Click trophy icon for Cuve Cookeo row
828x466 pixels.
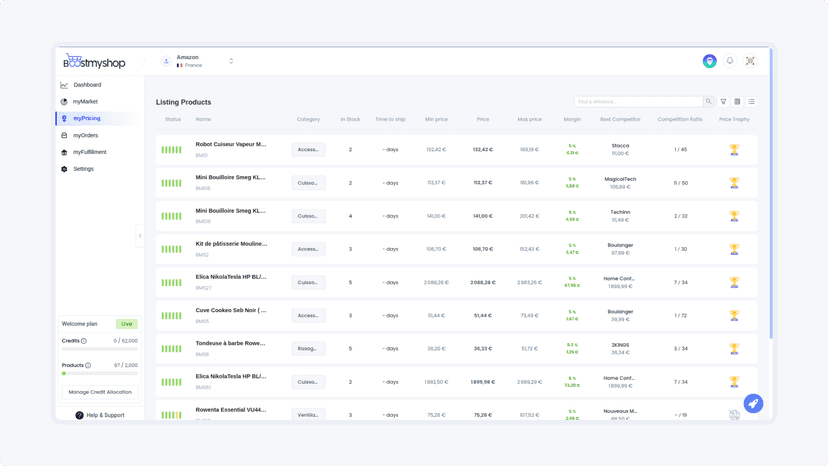coord(734,316)
